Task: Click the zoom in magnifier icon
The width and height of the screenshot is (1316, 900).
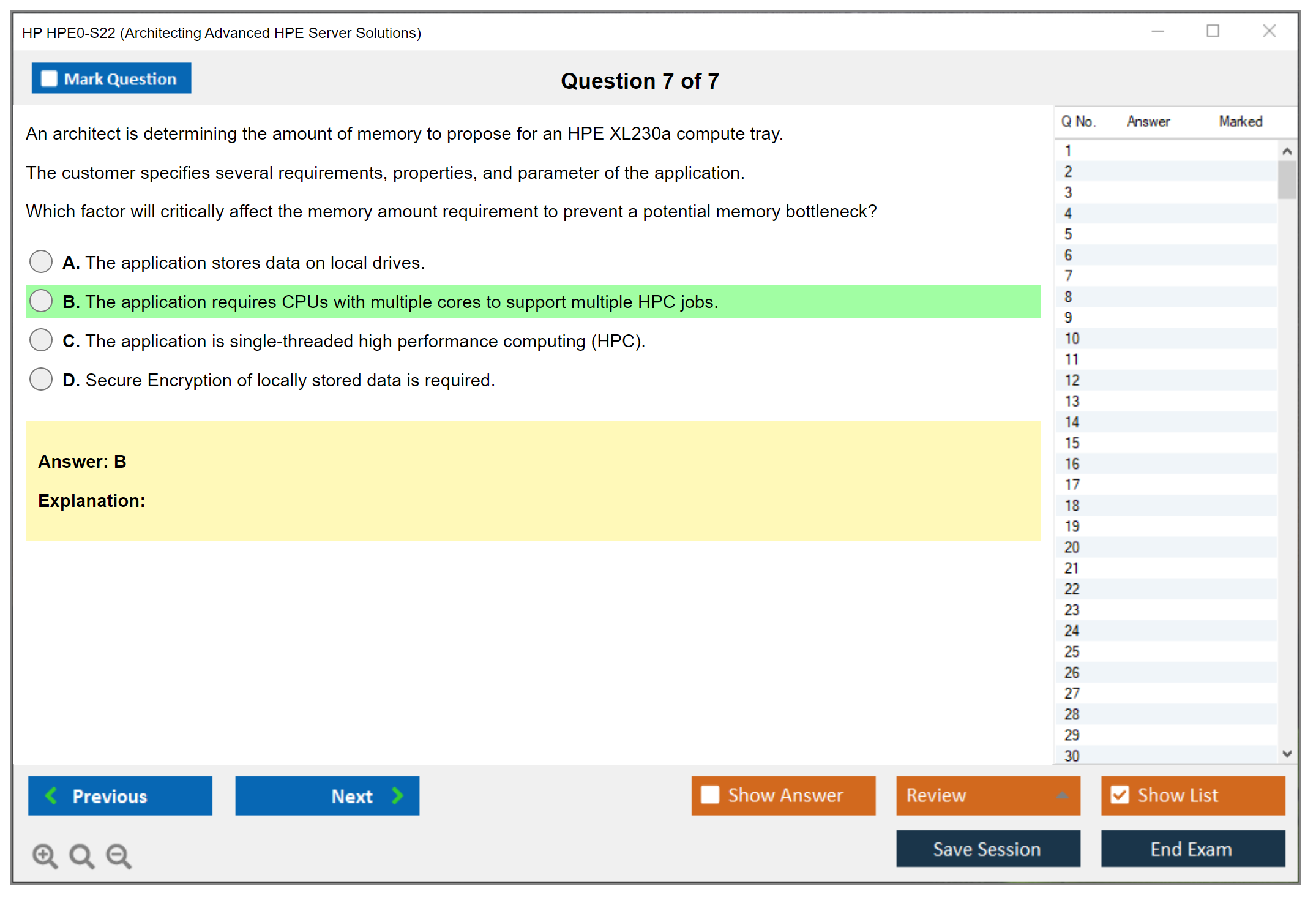Action: 45,855
